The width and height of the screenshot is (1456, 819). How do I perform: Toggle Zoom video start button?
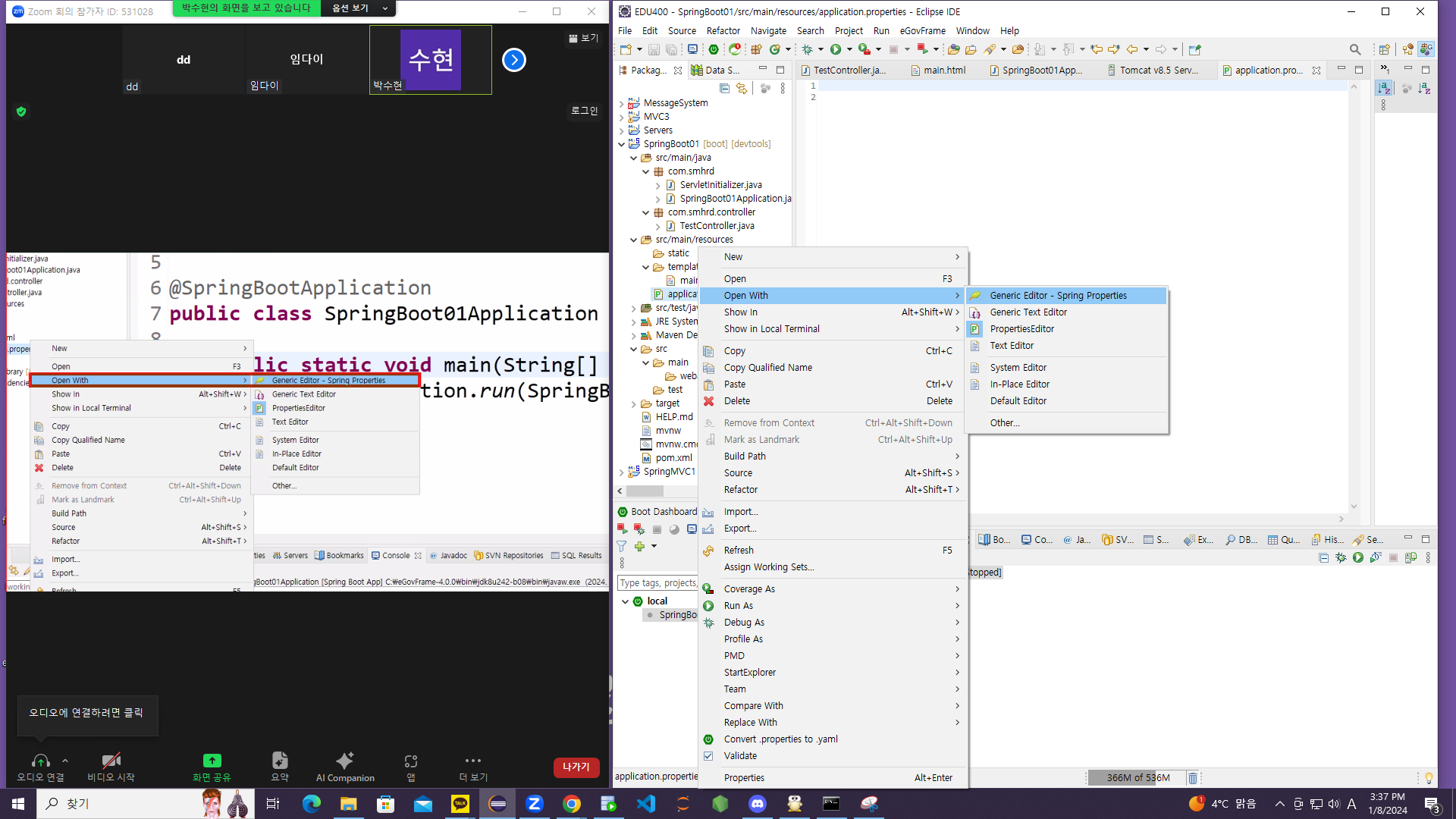(111, 761)
